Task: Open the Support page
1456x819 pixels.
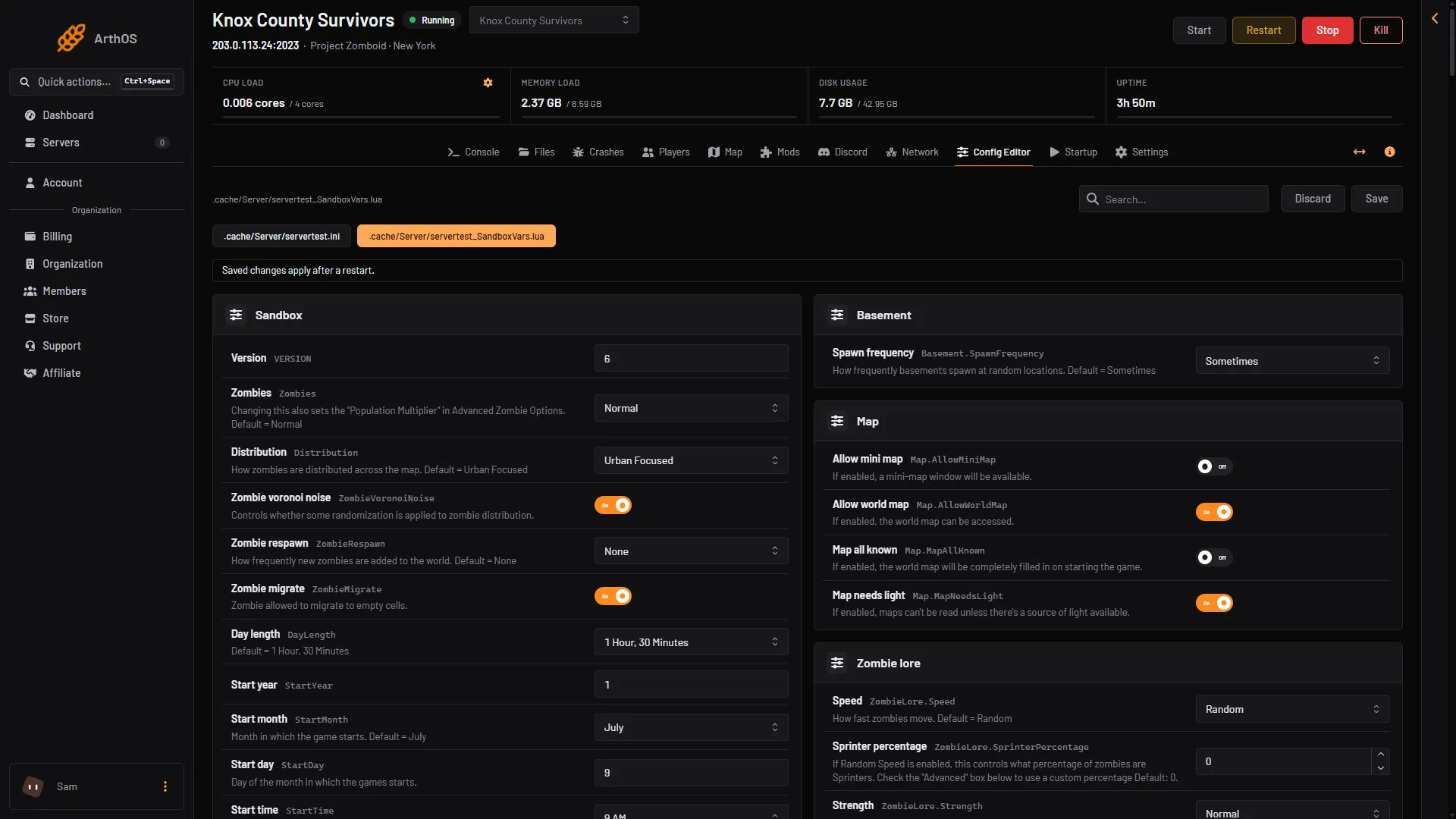Action: click(96, 346)
